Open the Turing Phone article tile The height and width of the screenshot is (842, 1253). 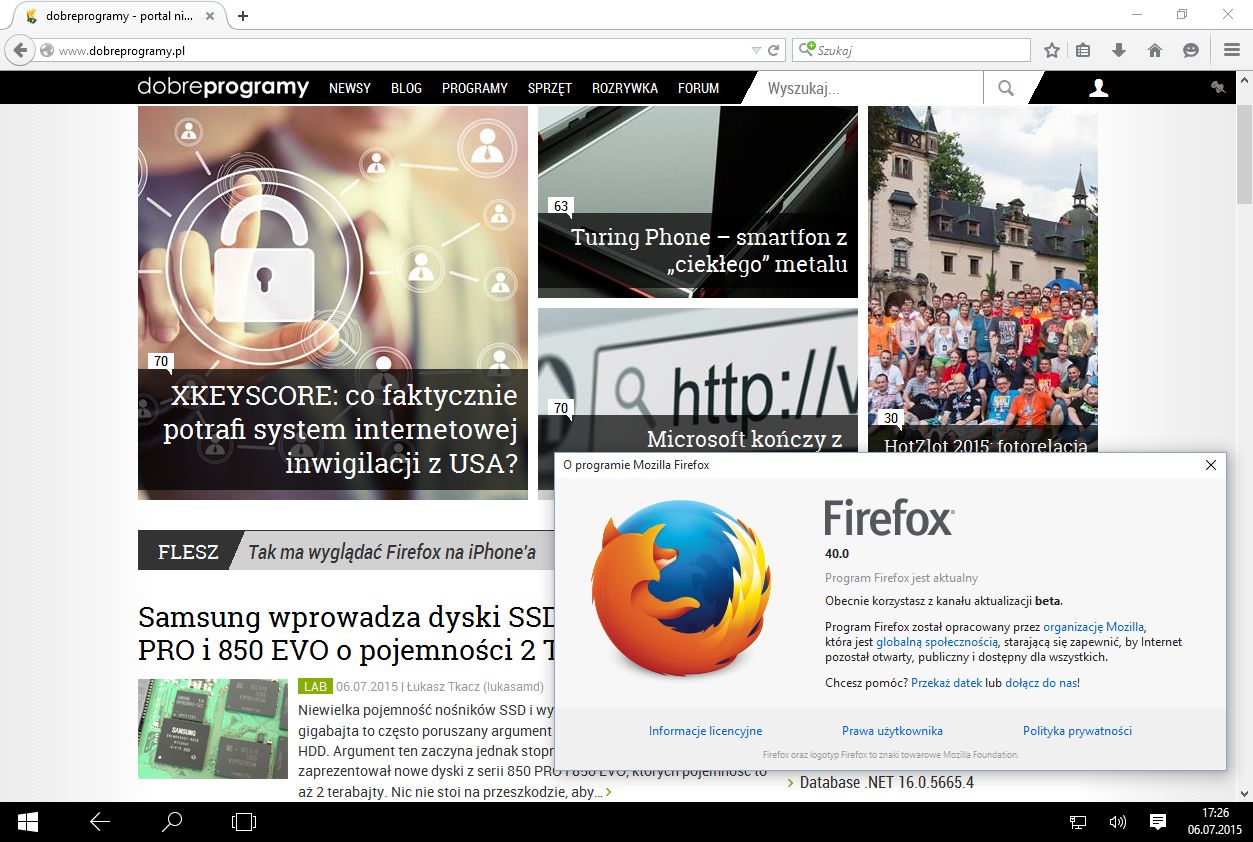698,202
